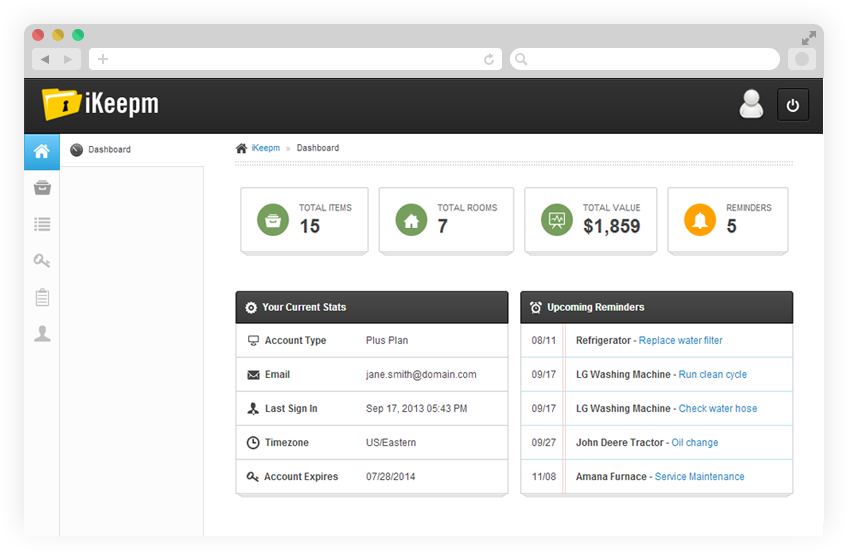Open Oil change reminder link
This screenshot has height=553, width=848.
tap(694, 443)
